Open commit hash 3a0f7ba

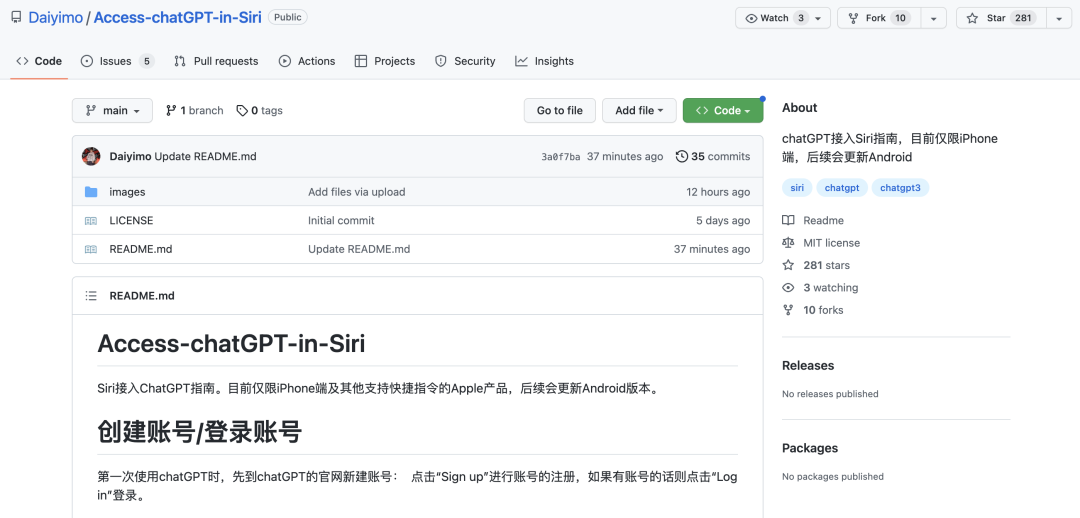(561, 157)
